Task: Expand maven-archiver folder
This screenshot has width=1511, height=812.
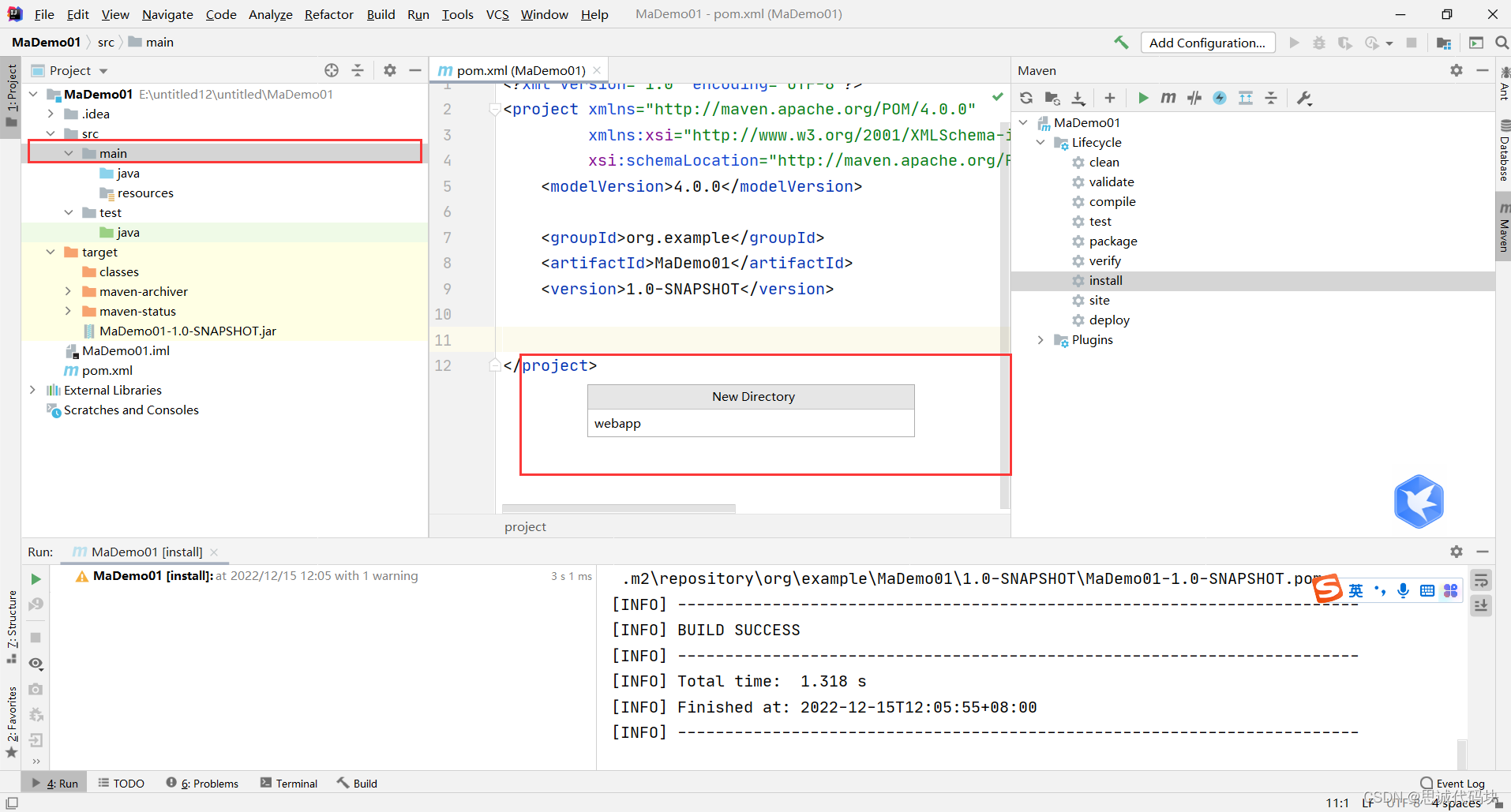Action: pos(69,291)
